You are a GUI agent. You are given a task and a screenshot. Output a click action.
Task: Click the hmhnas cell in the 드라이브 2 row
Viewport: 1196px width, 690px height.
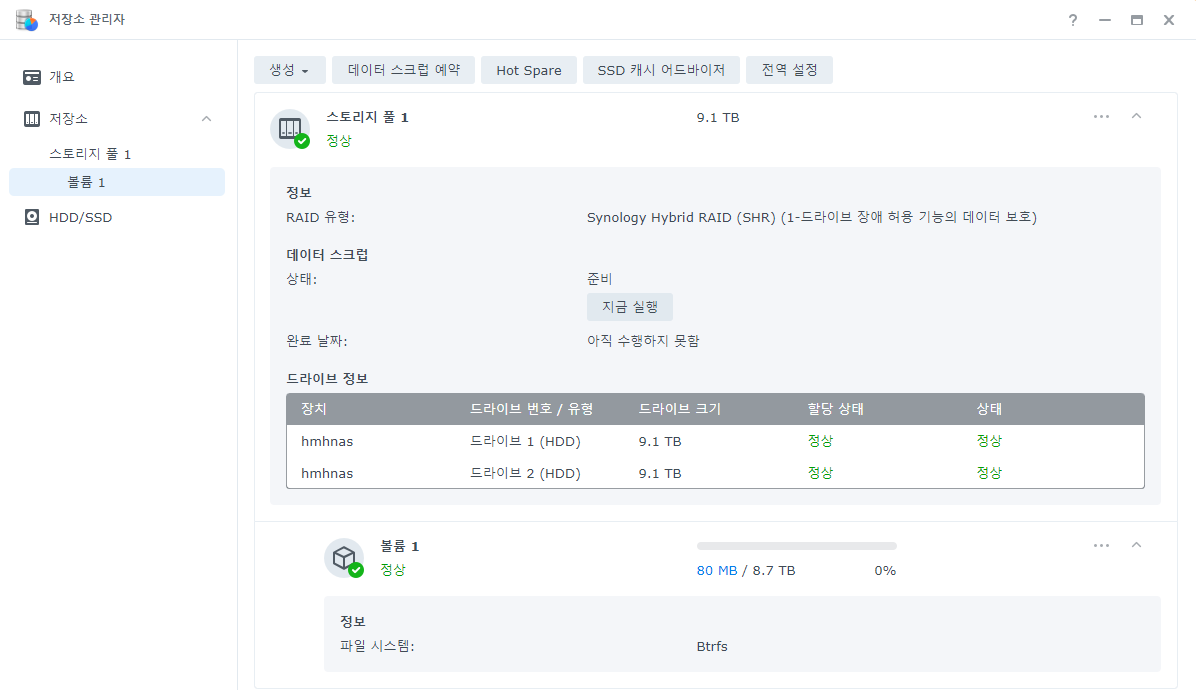327,473
